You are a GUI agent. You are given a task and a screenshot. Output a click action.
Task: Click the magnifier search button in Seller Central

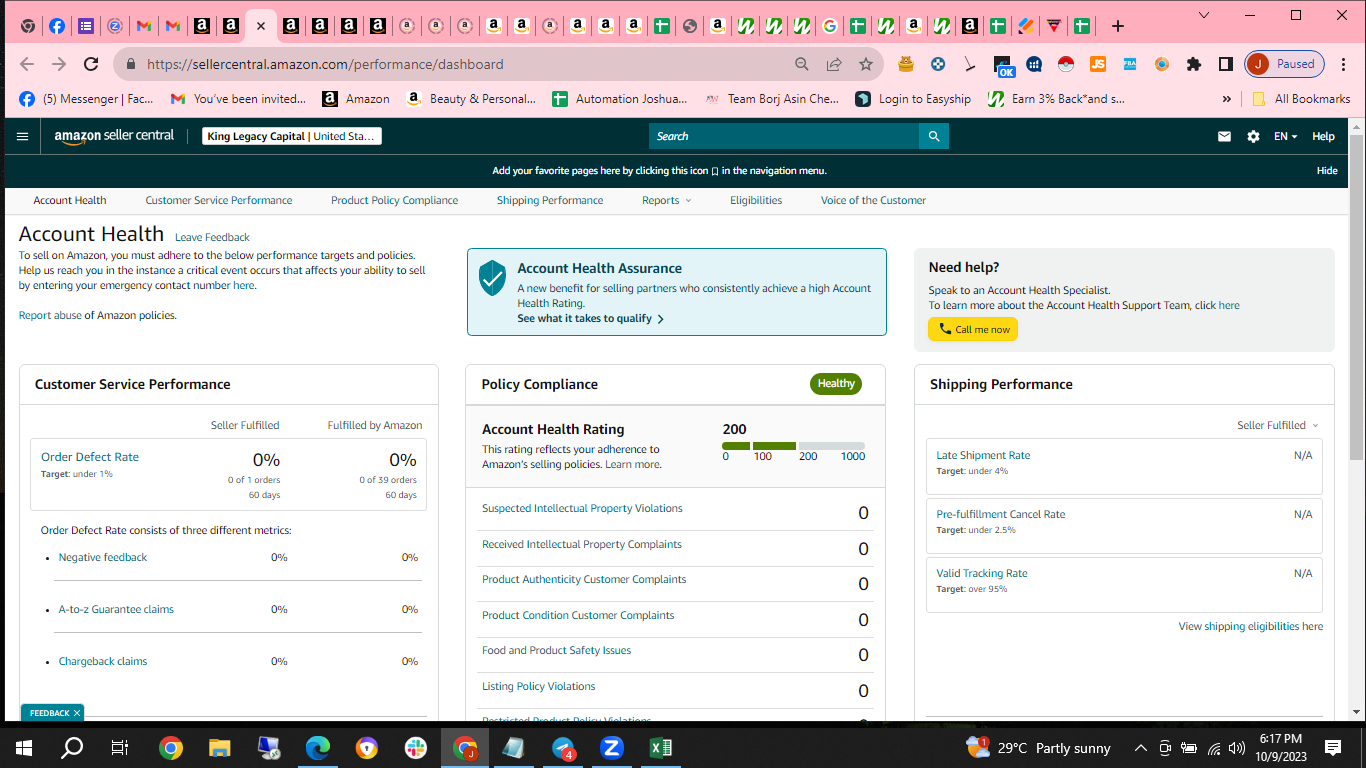click(934, 136)
